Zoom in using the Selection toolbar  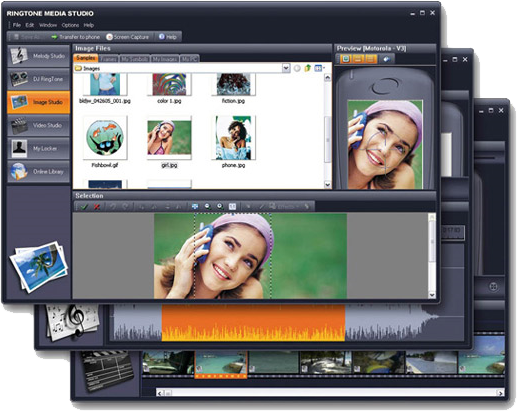(220, 207)
